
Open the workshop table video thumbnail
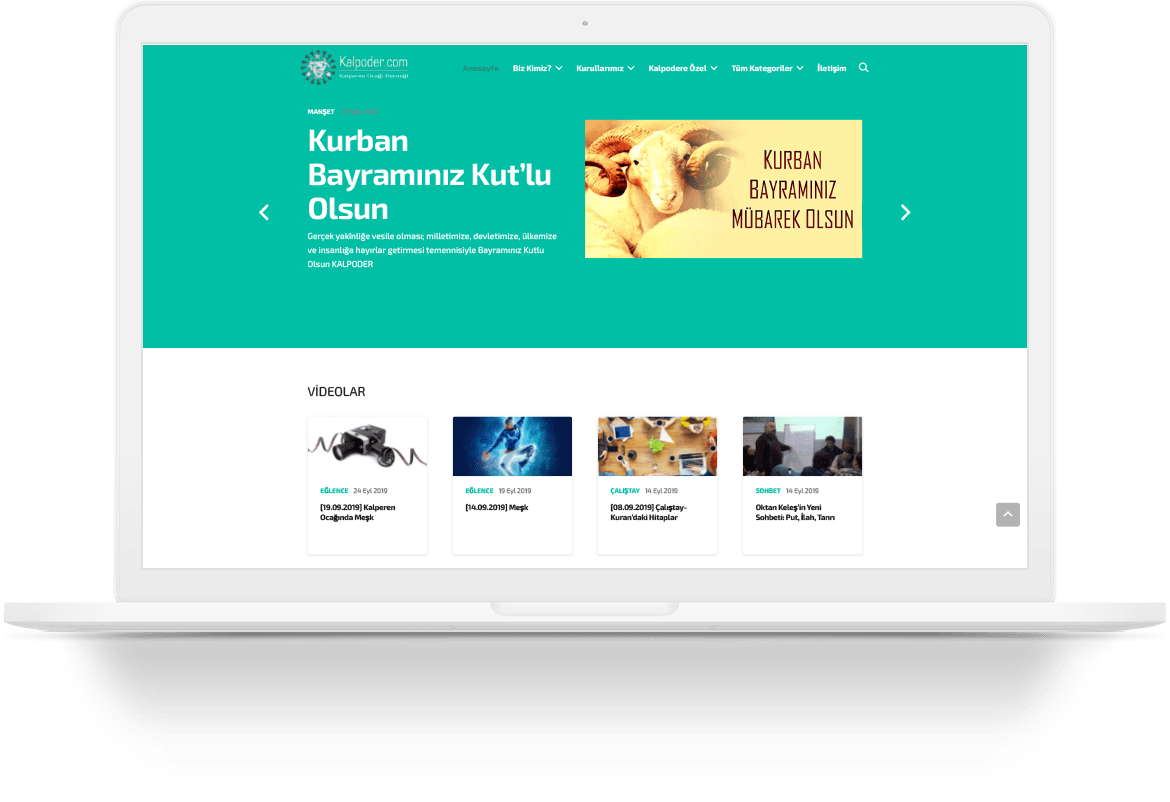[657, 446]
